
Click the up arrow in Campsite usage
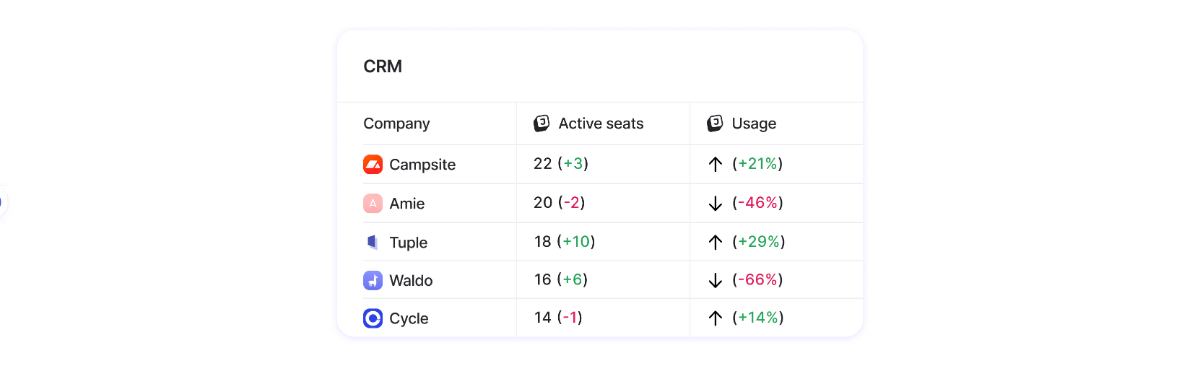pyautogui.click(x=715, y=164)
